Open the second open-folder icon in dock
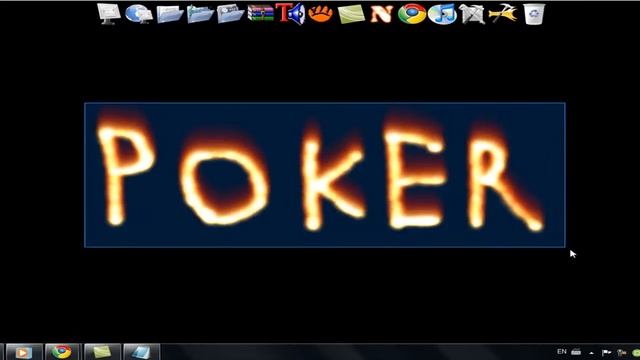This screenshot has width=640, height=360. click(200, 14)
